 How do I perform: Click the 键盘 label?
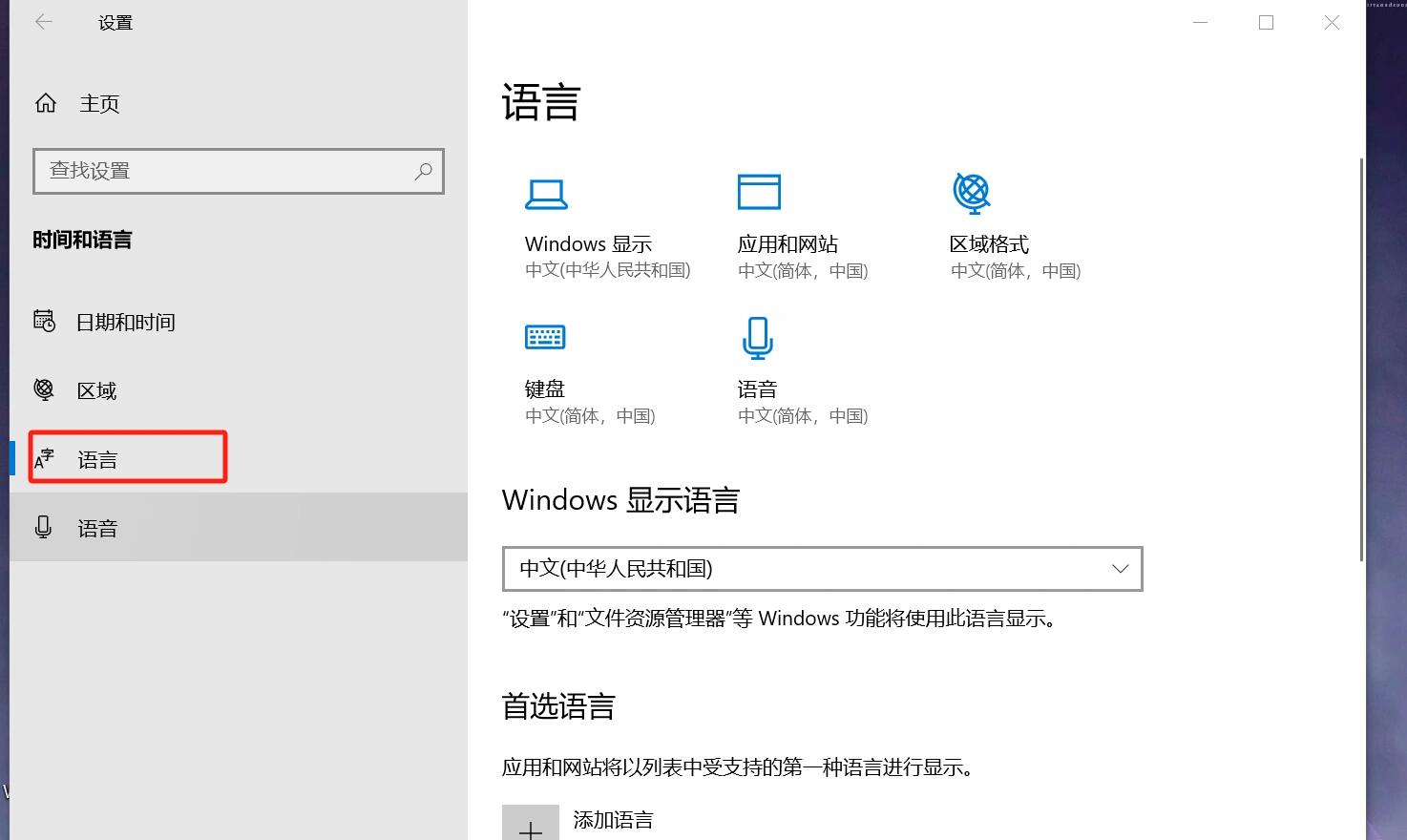pos(545,389)
